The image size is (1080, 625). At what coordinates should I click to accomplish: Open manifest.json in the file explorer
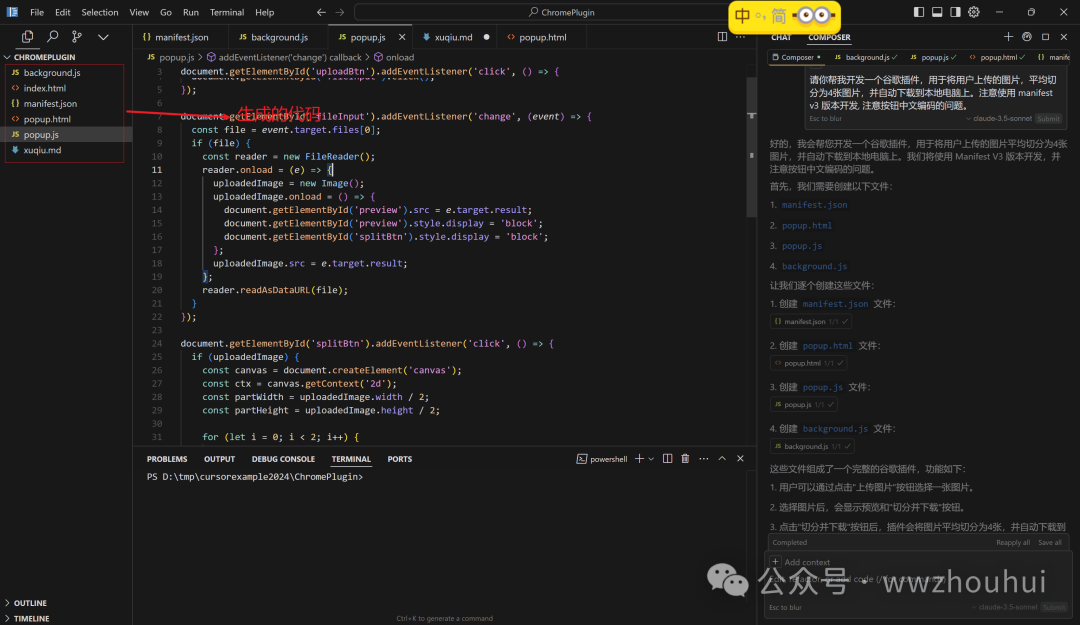coord(50,104)
